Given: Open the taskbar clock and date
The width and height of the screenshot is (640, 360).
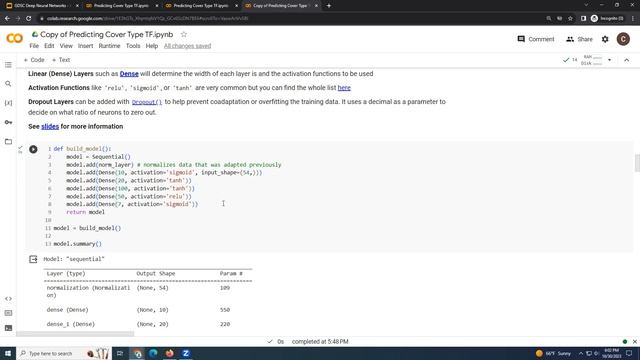Looking at the screenshot, I should point(611,353).
